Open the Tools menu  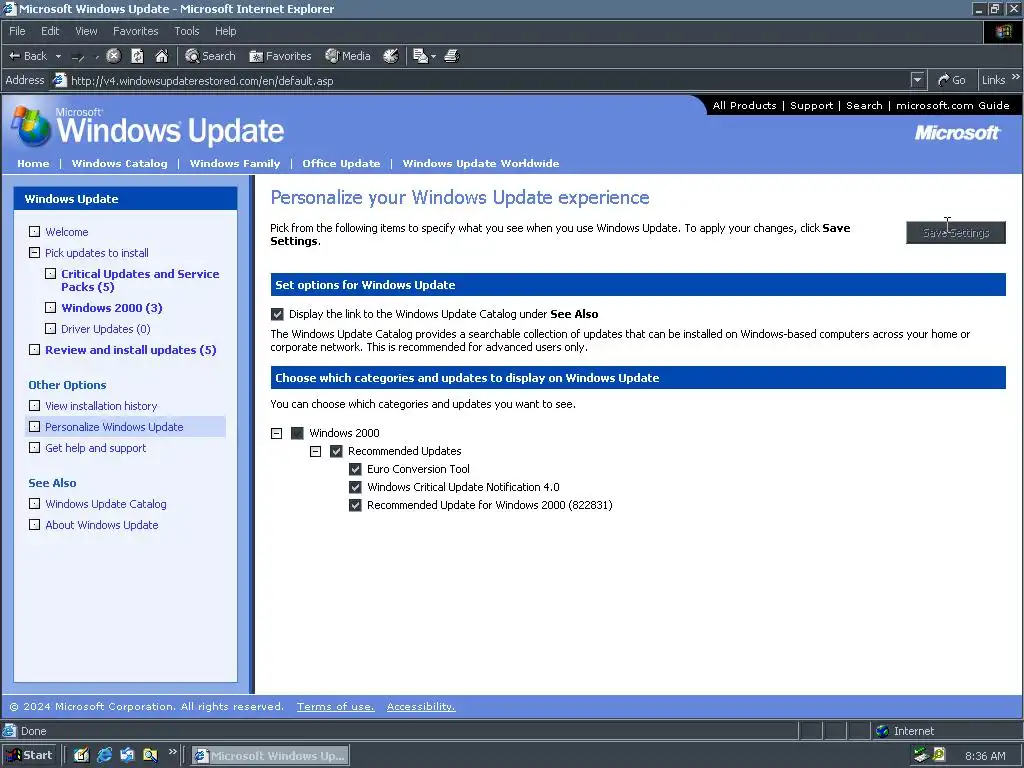tap(187, 31)
